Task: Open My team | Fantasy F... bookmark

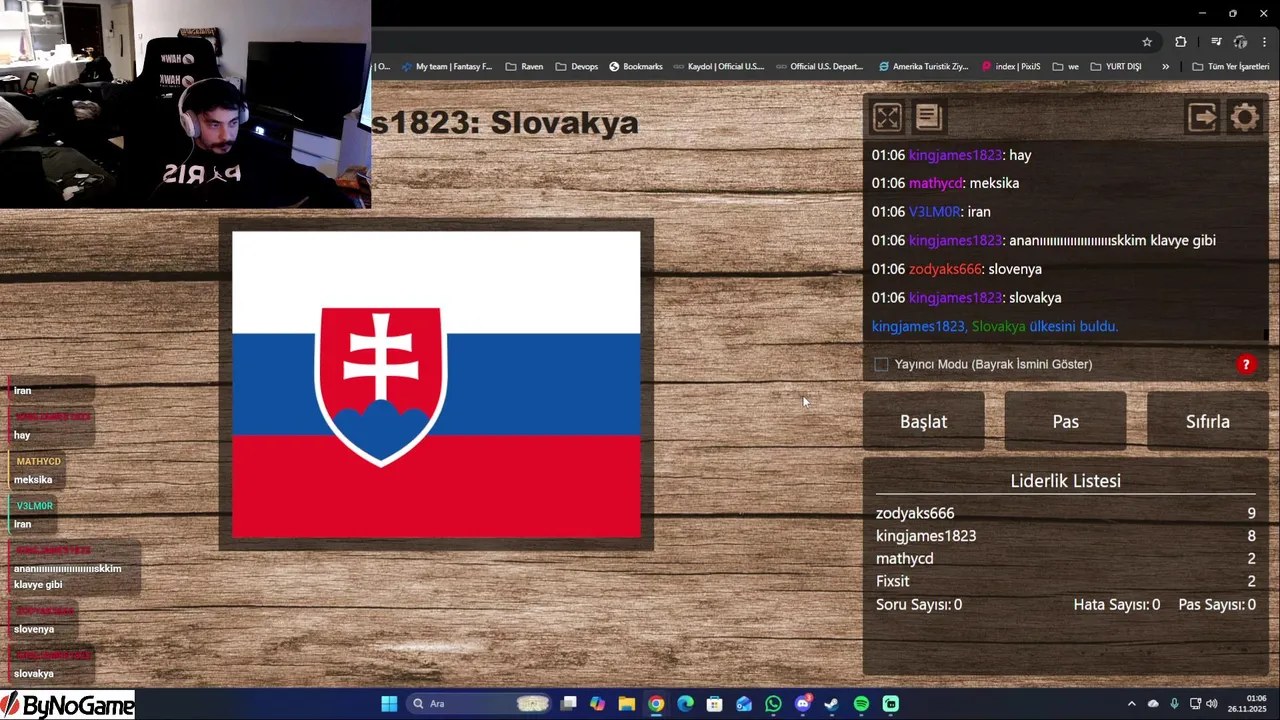Action: [x=446, y=67]
